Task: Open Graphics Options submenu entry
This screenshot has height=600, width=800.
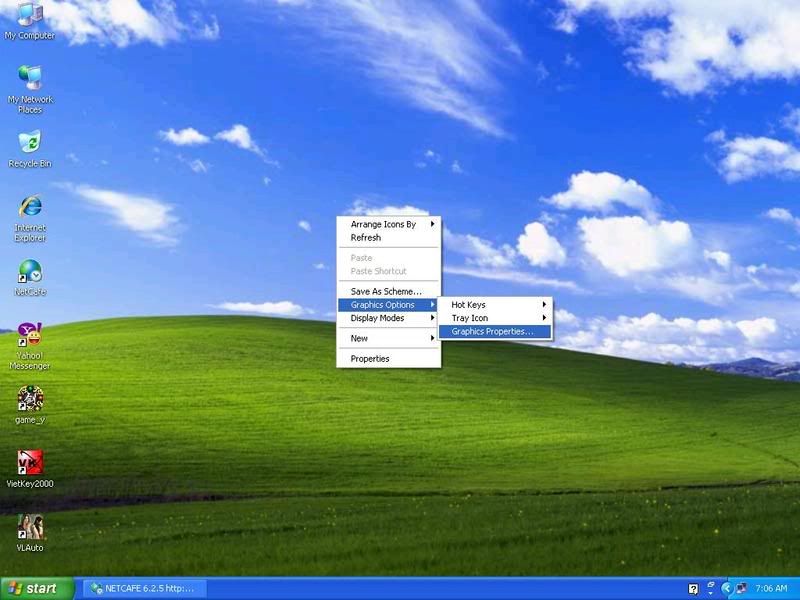Action: coord(389,305)
